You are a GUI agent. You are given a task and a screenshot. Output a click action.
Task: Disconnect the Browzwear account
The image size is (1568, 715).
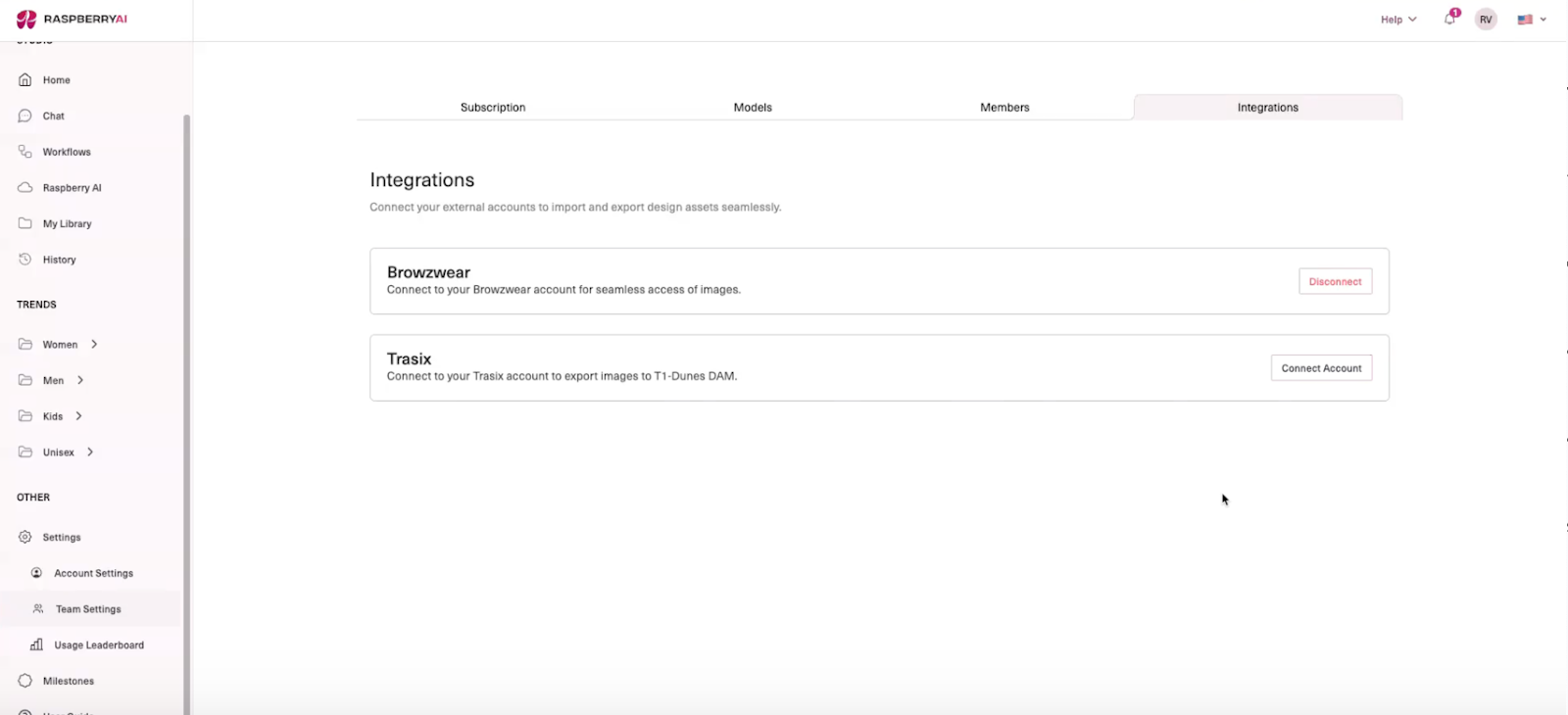1335,281
